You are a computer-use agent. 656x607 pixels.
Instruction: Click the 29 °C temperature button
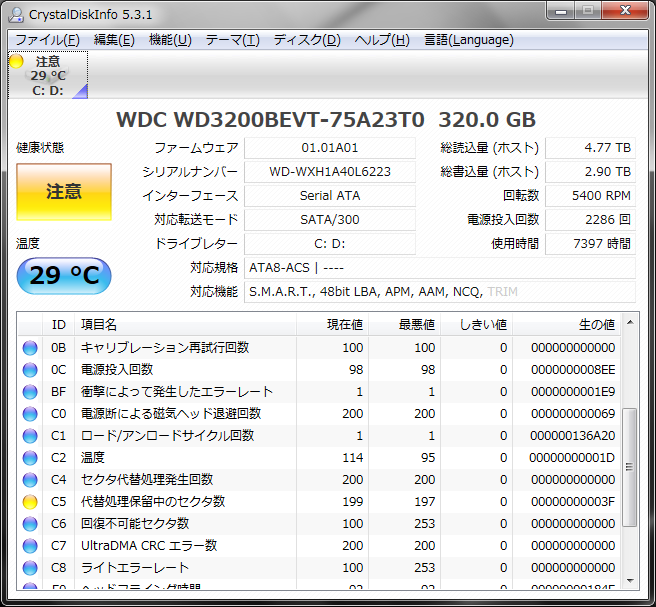coord(64,276)
